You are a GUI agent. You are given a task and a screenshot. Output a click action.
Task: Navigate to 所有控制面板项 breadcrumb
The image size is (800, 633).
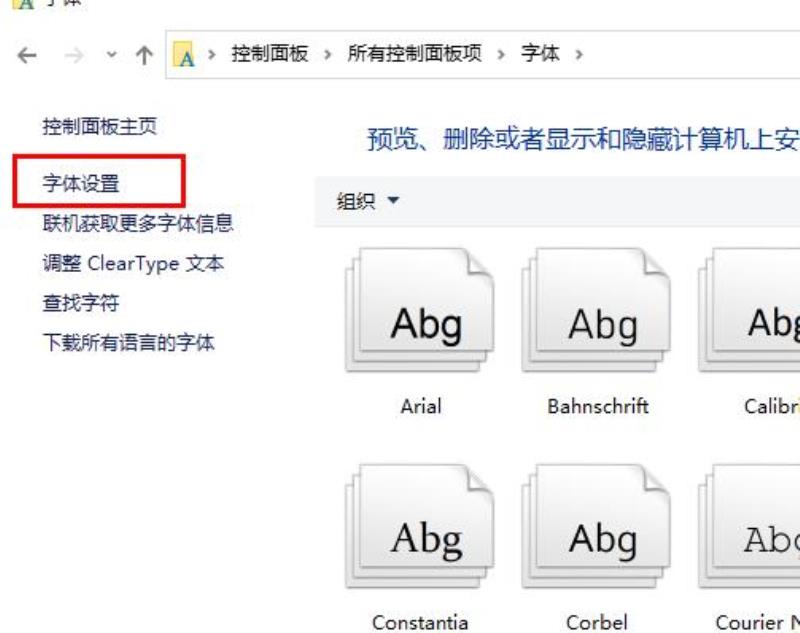(x=414, y=54)
